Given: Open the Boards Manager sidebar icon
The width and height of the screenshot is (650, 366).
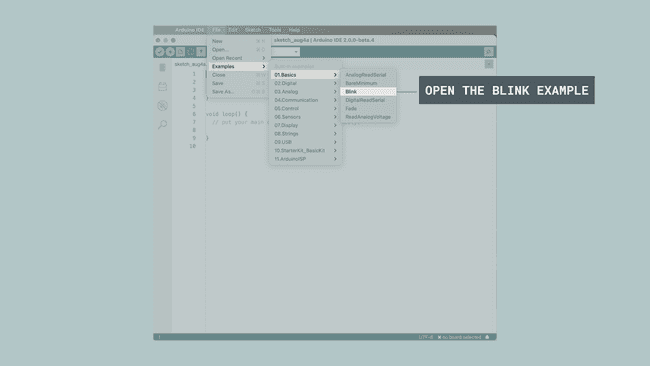Looking at the screenshot, I should [162, 87].
